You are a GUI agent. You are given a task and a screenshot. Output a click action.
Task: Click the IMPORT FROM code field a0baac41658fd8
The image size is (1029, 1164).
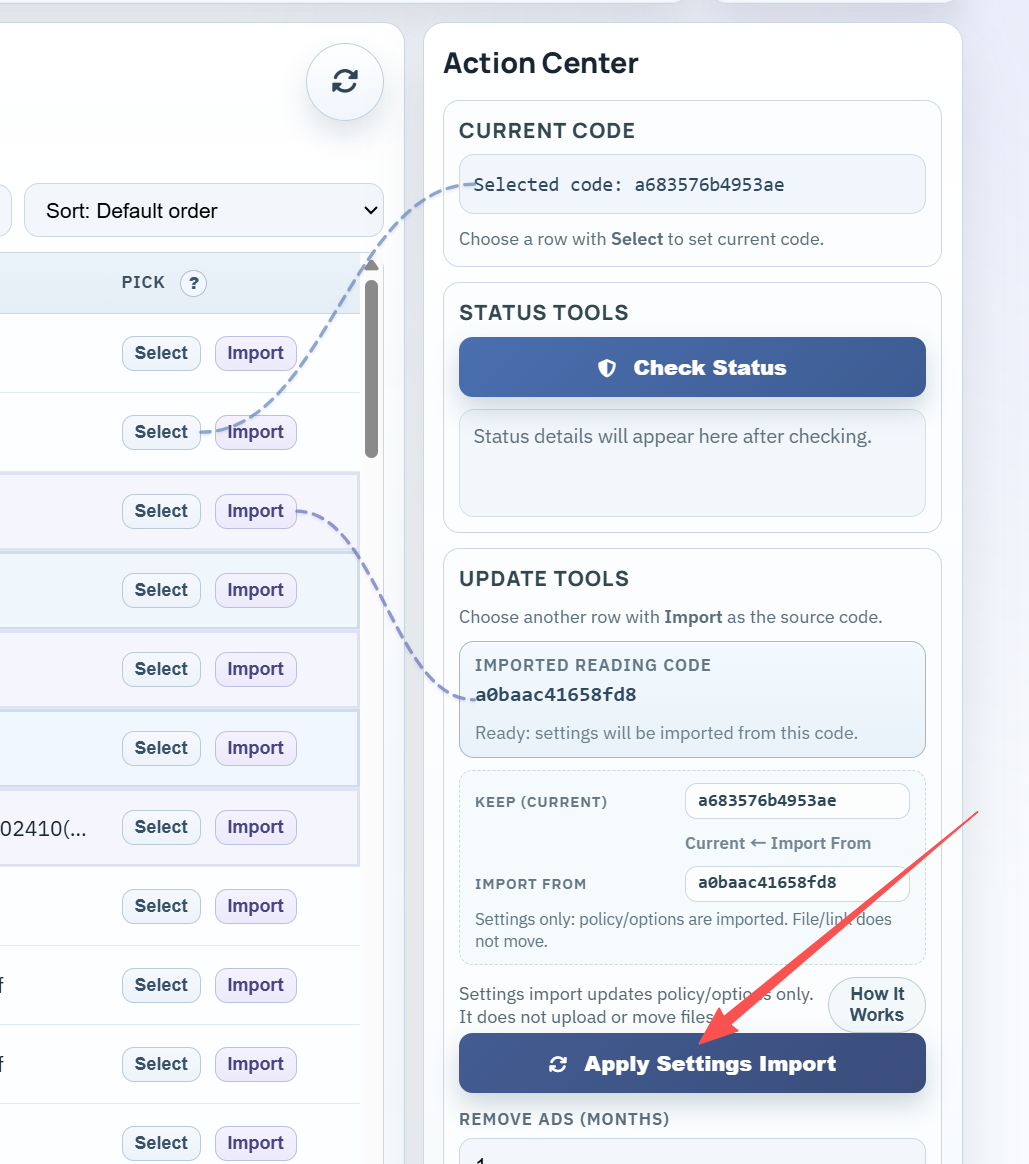pos(797,883)
